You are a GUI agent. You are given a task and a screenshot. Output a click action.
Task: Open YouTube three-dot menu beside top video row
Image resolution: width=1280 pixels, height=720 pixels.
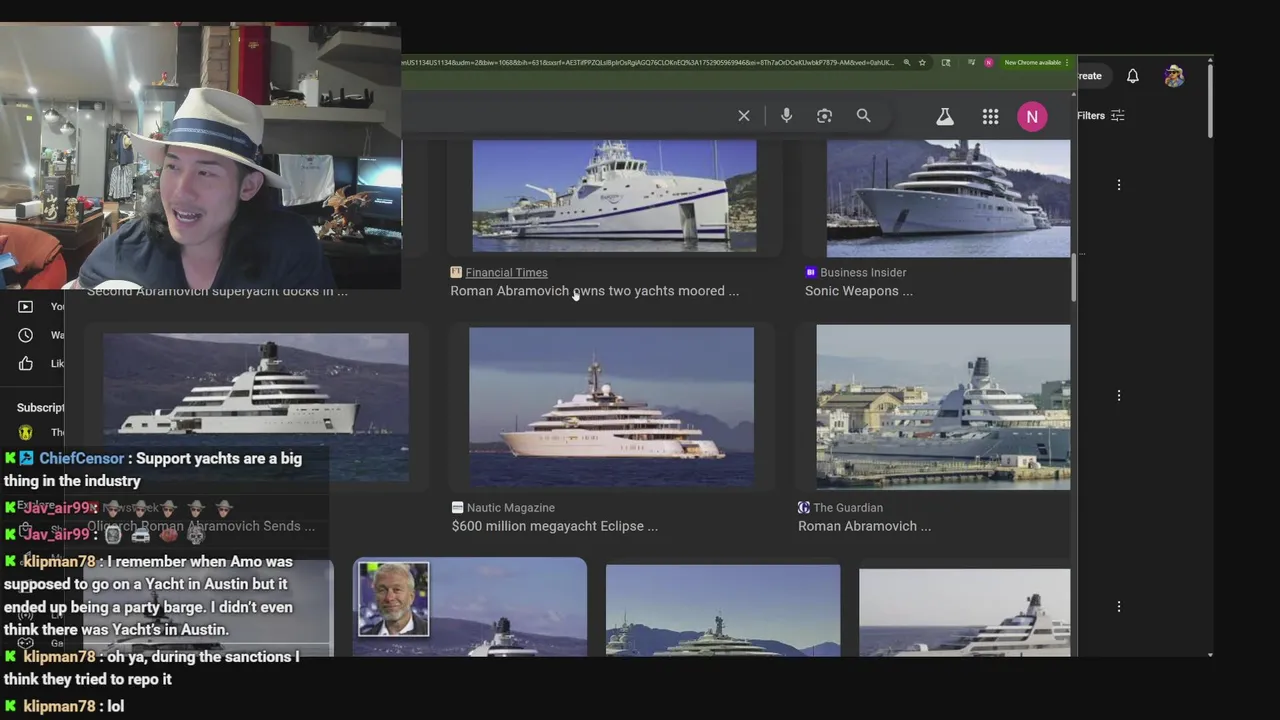[1119, 185]
